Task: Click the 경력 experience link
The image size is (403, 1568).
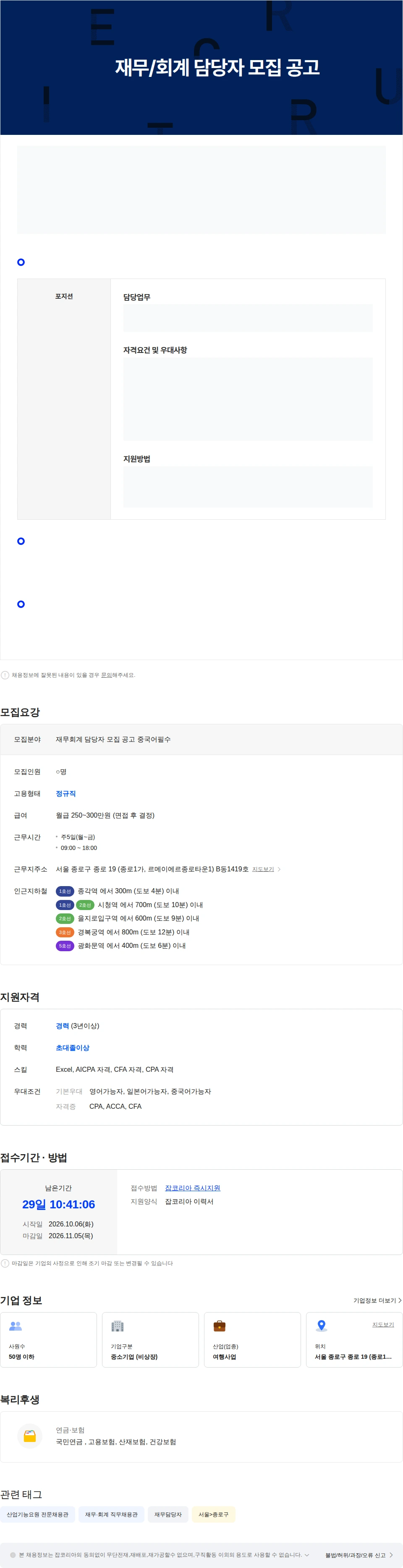Action: coord(62,1026)
